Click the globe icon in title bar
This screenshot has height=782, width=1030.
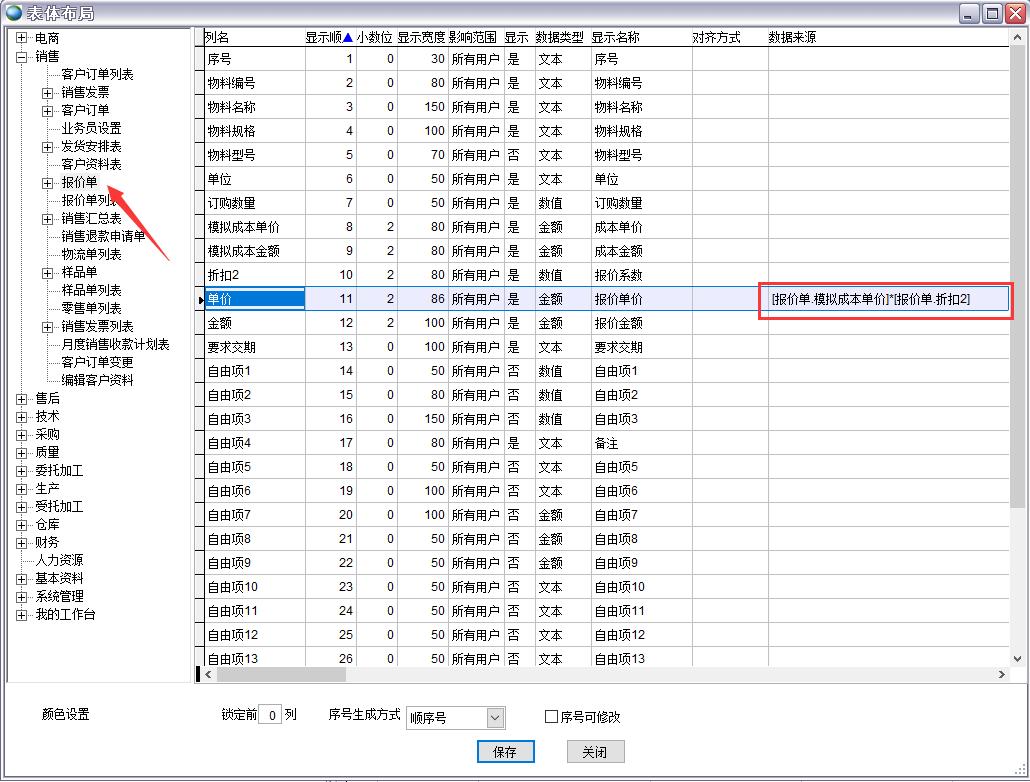(13, 13)
